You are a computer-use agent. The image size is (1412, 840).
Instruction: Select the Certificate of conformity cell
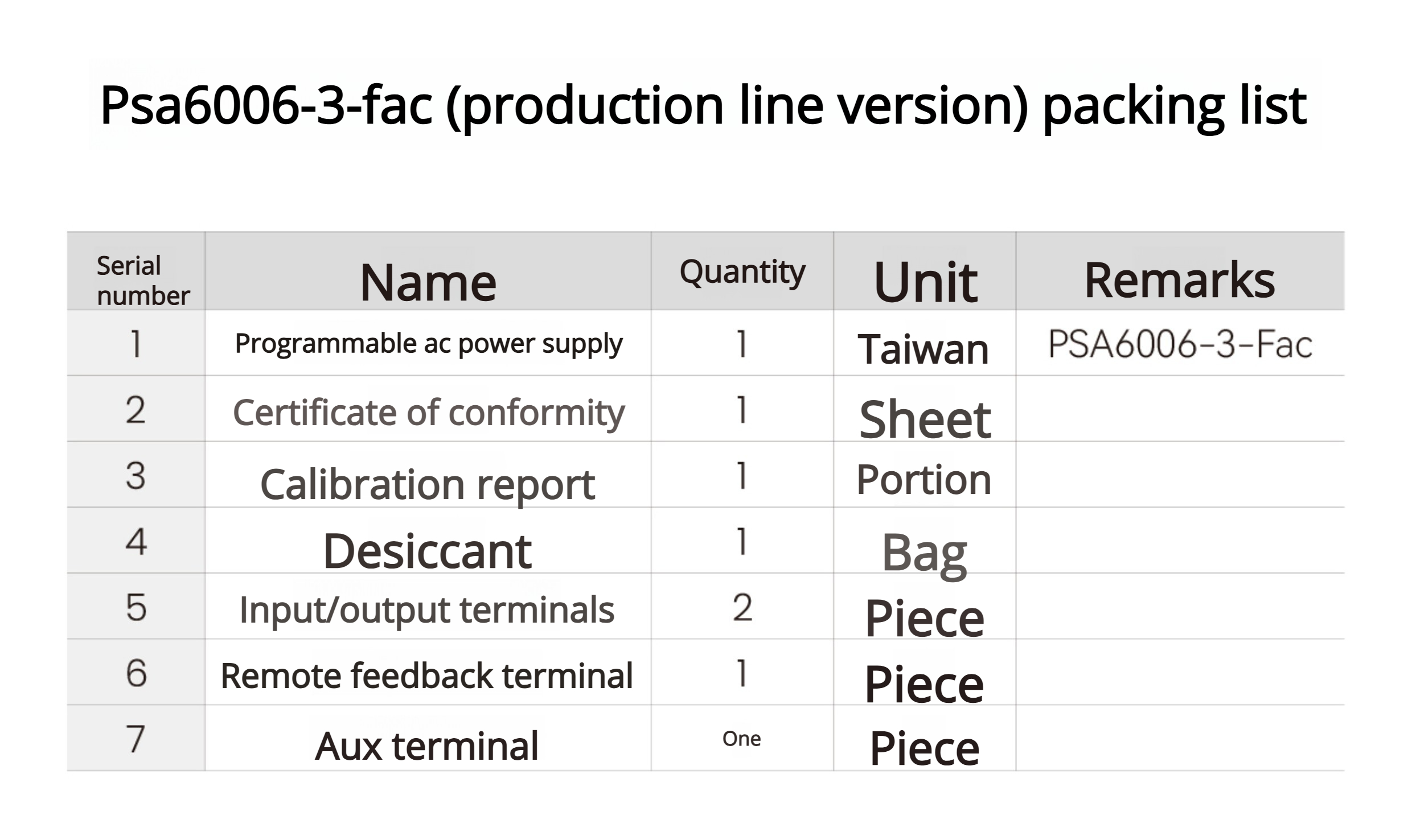(428, 412)
